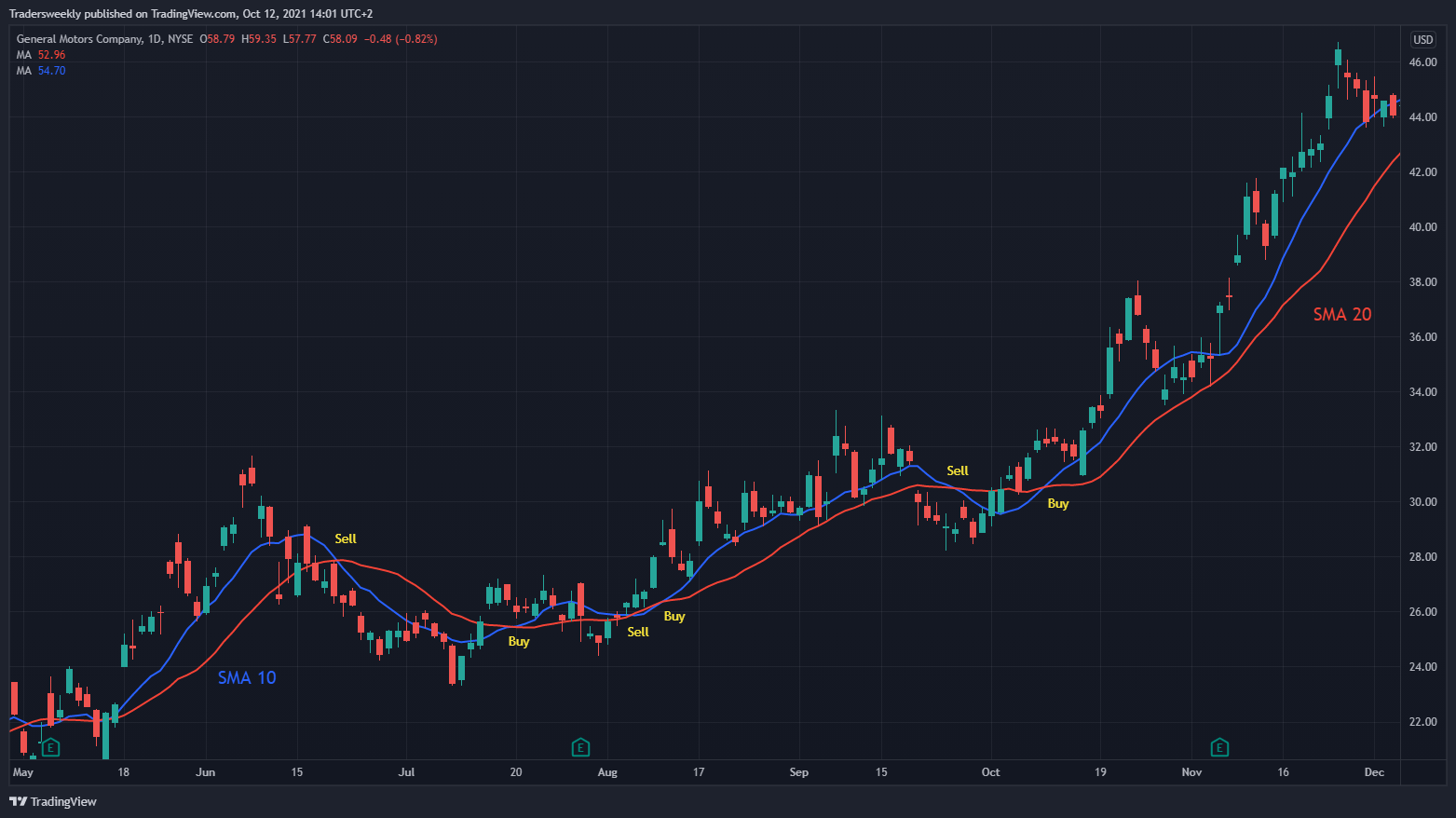Click the 42.00 price axis label

pos(1422,172)
